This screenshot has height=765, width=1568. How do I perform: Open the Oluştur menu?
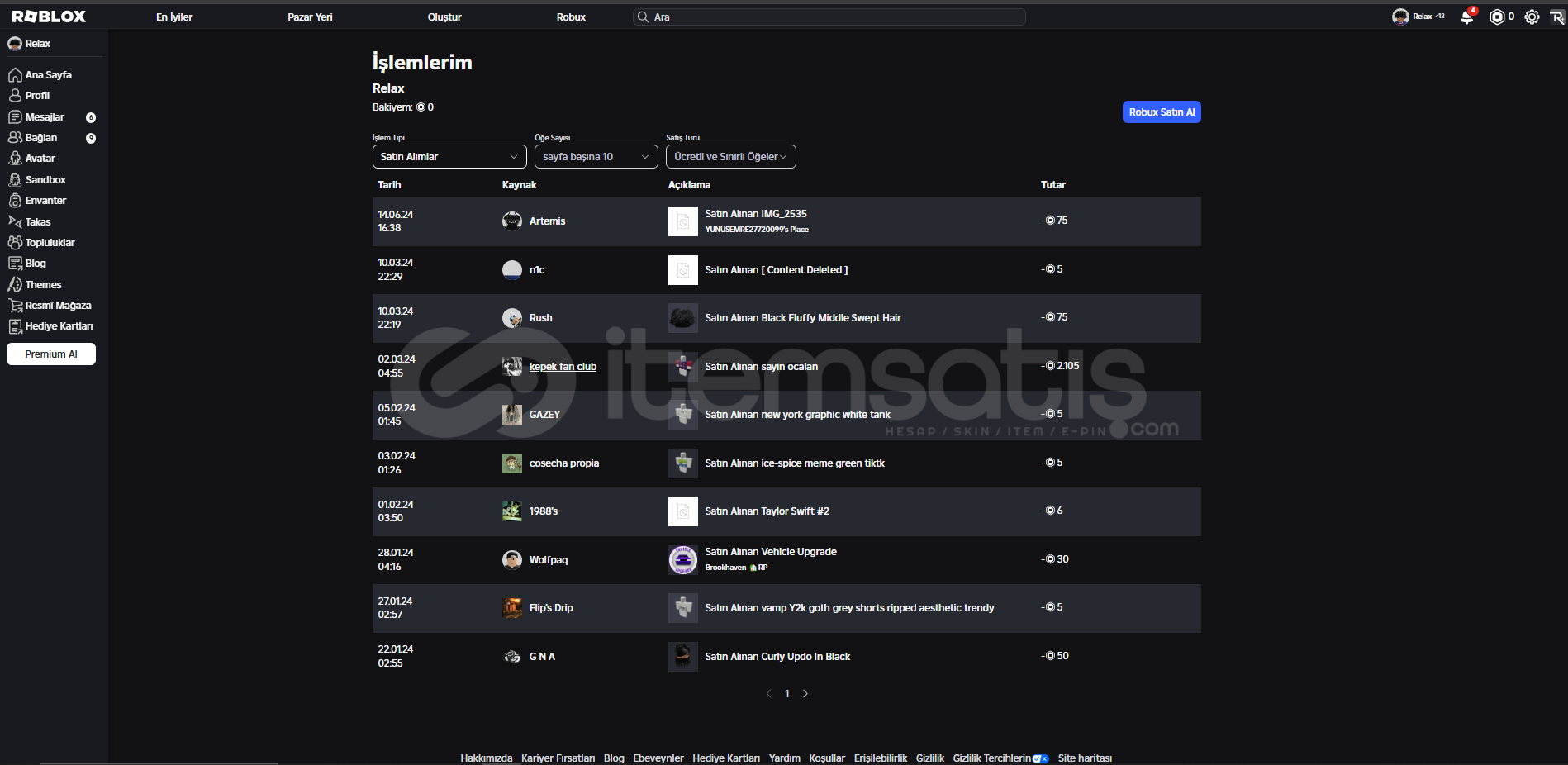coord(444,17)
